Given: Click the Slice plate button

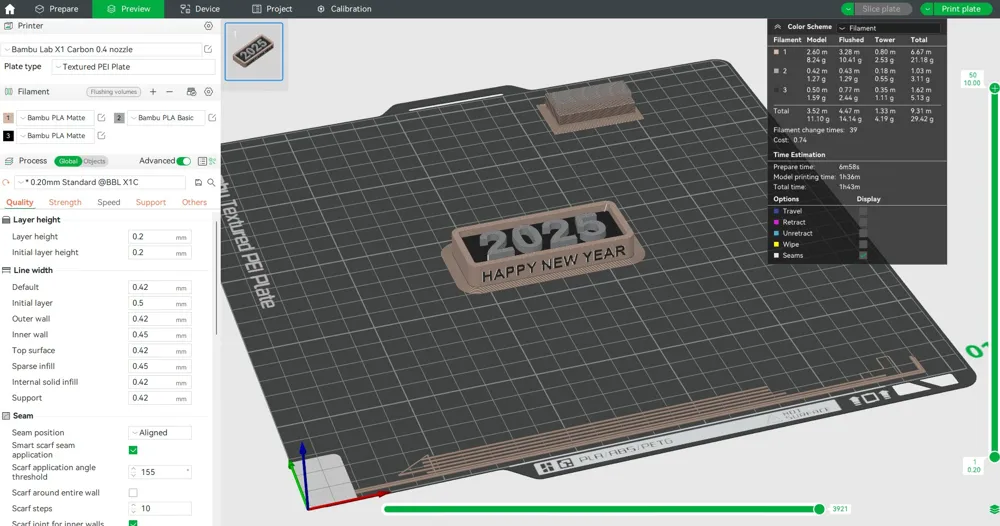Looking at the screenshot, I should pyautogui.click(x=881, y=9).
